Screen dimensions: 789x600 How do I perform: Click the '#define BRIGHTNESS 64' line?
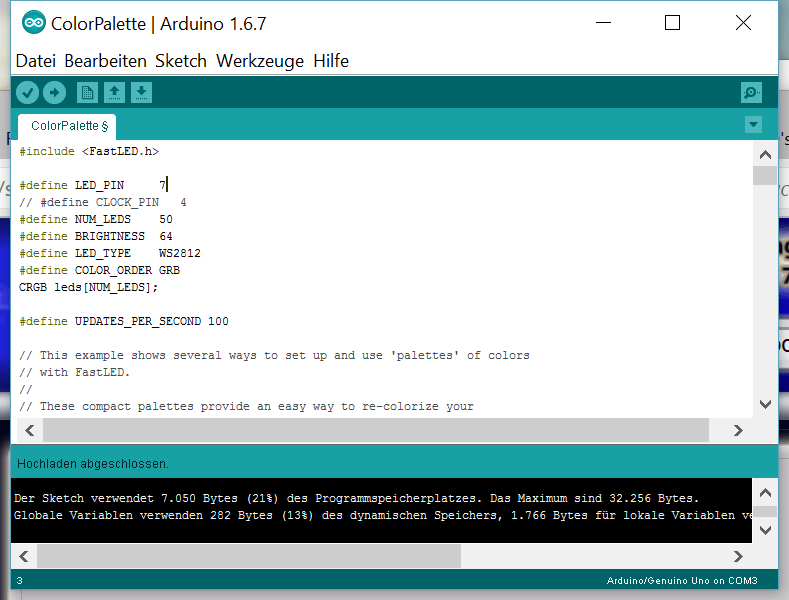pos(96,237)
